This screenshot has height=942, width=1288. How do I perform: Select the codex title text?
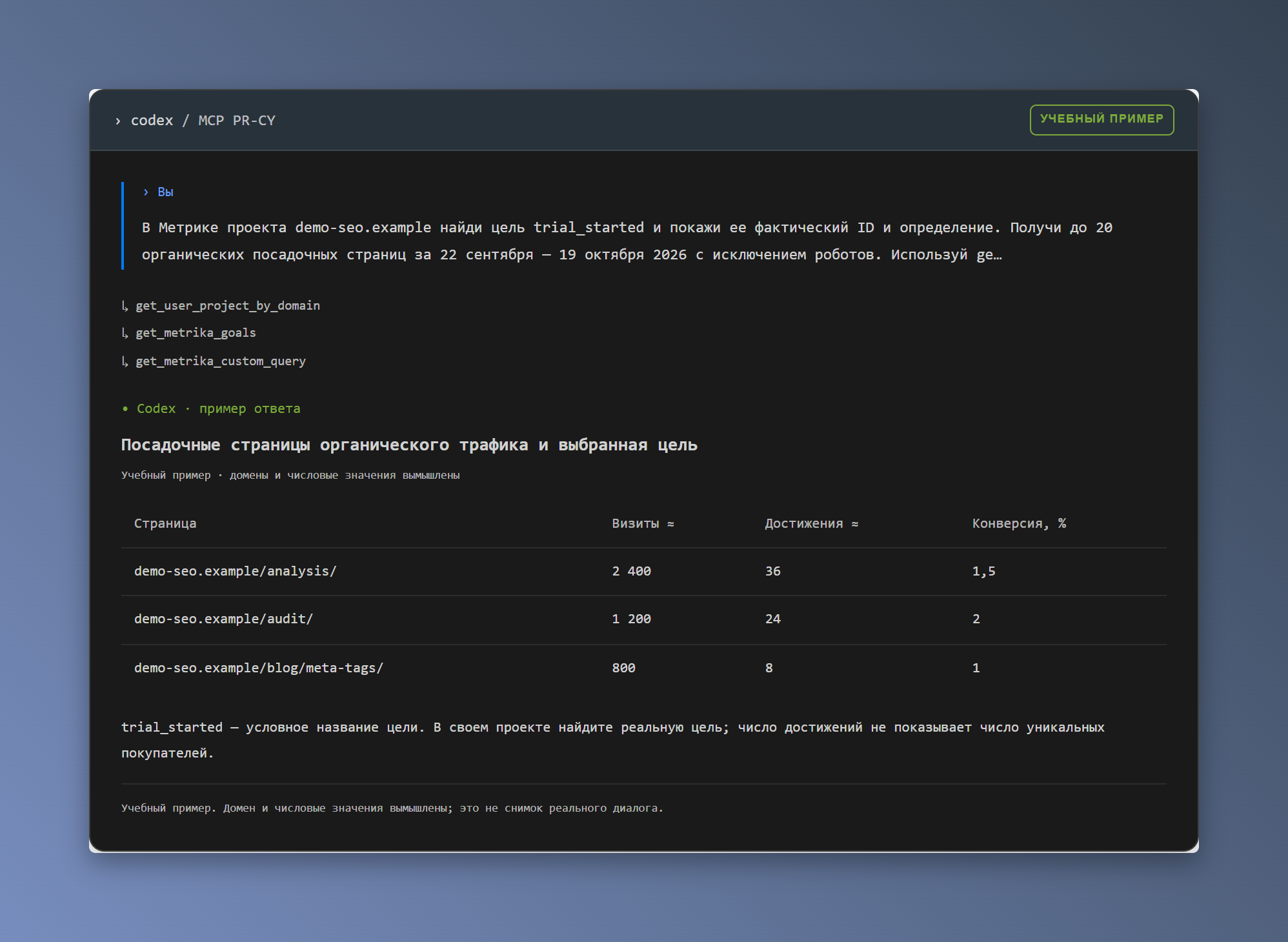click(152, 121)
